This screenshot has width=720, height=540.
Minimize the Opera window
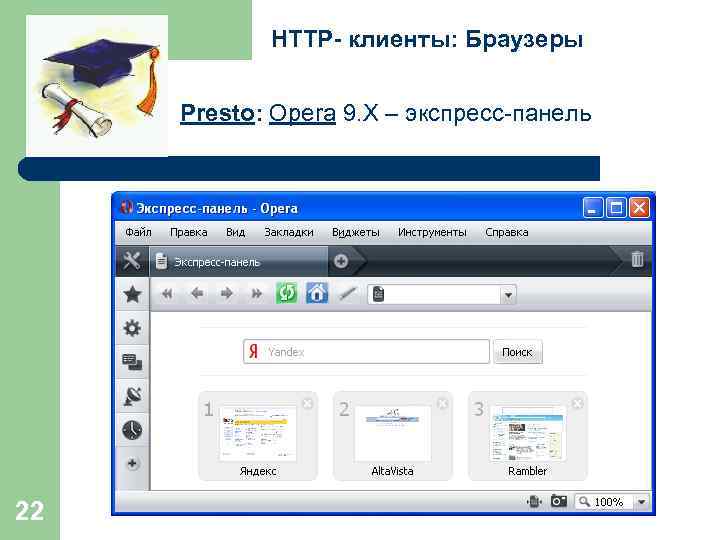pos(593,208)
